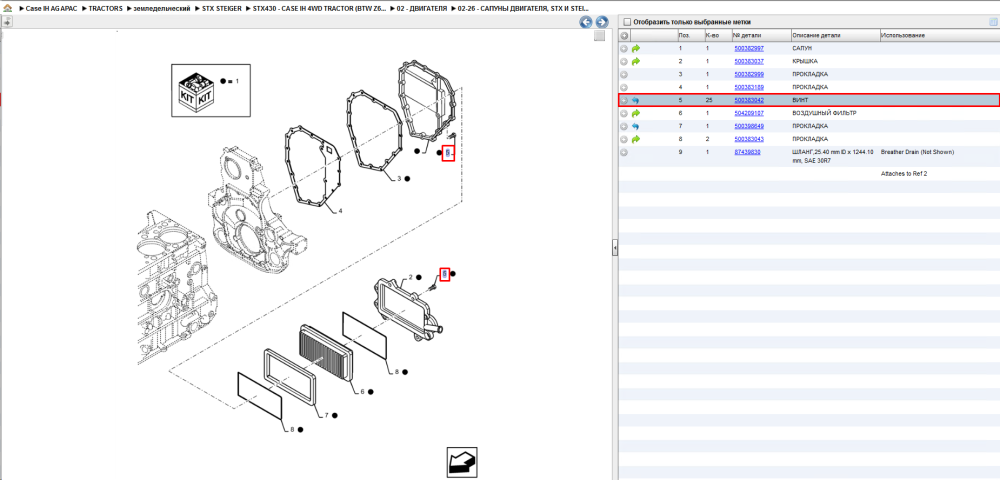1000x480 pixels.
Task: Open part number 504209107 link
Action: pyautogui.click(x=749, y=113)
